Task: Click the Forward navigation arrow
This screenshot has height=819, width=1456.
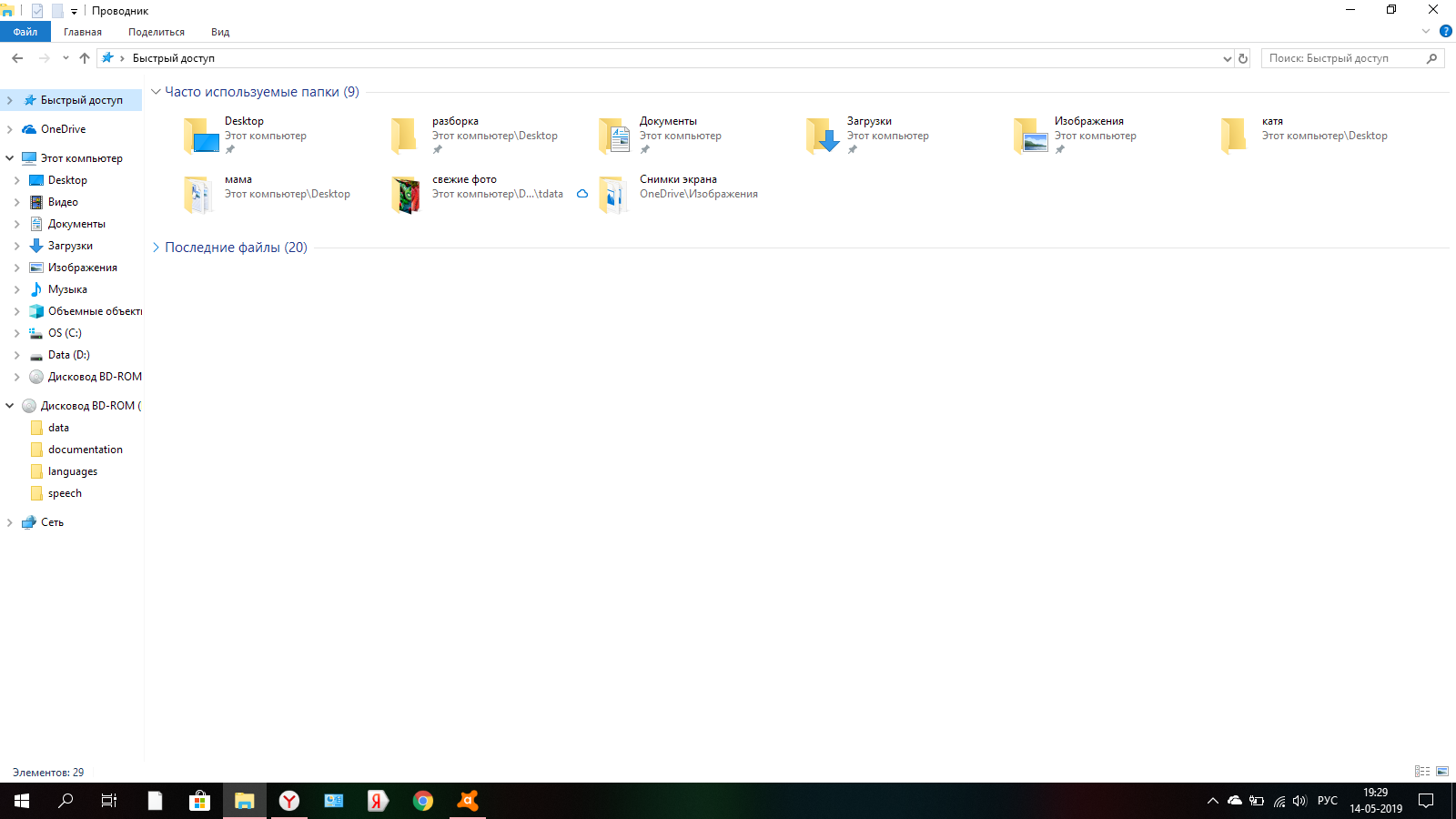Action: (44, 58)
